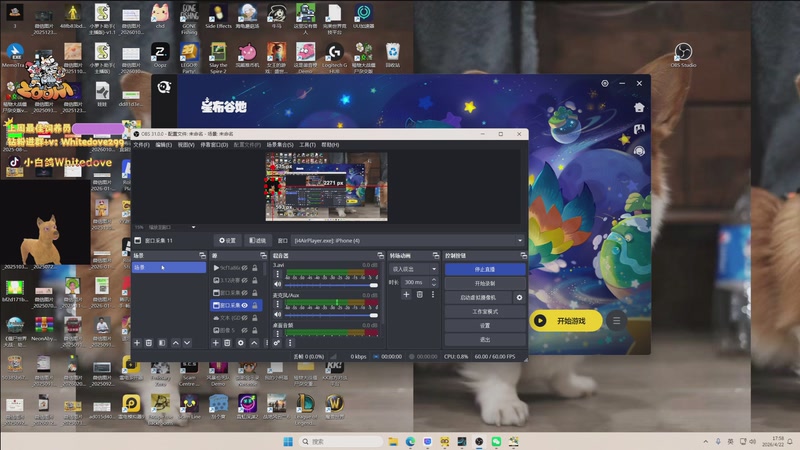Toggle lock on 9cf1a86c source
This screenshot has width=800, height=450.
tap(255, 268)
